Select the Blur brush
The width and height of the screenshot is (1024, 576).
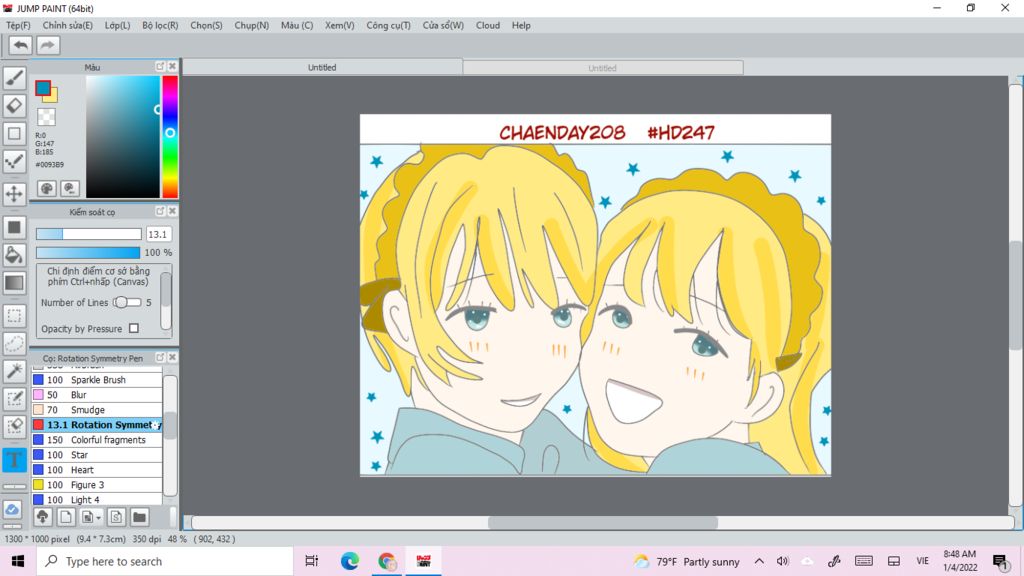(x=97, y=394)
